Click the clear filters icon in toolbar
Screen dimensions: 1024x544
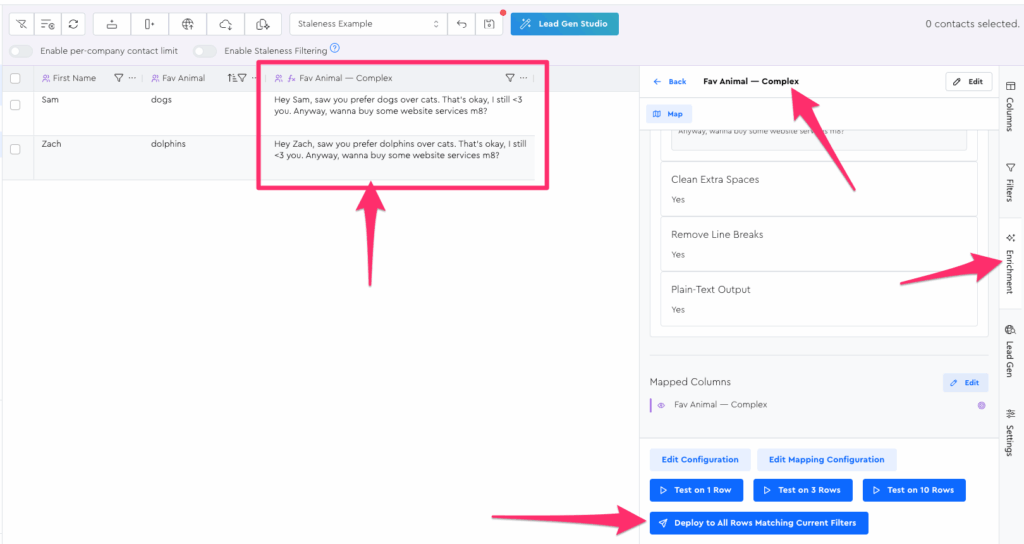(22, 24)
